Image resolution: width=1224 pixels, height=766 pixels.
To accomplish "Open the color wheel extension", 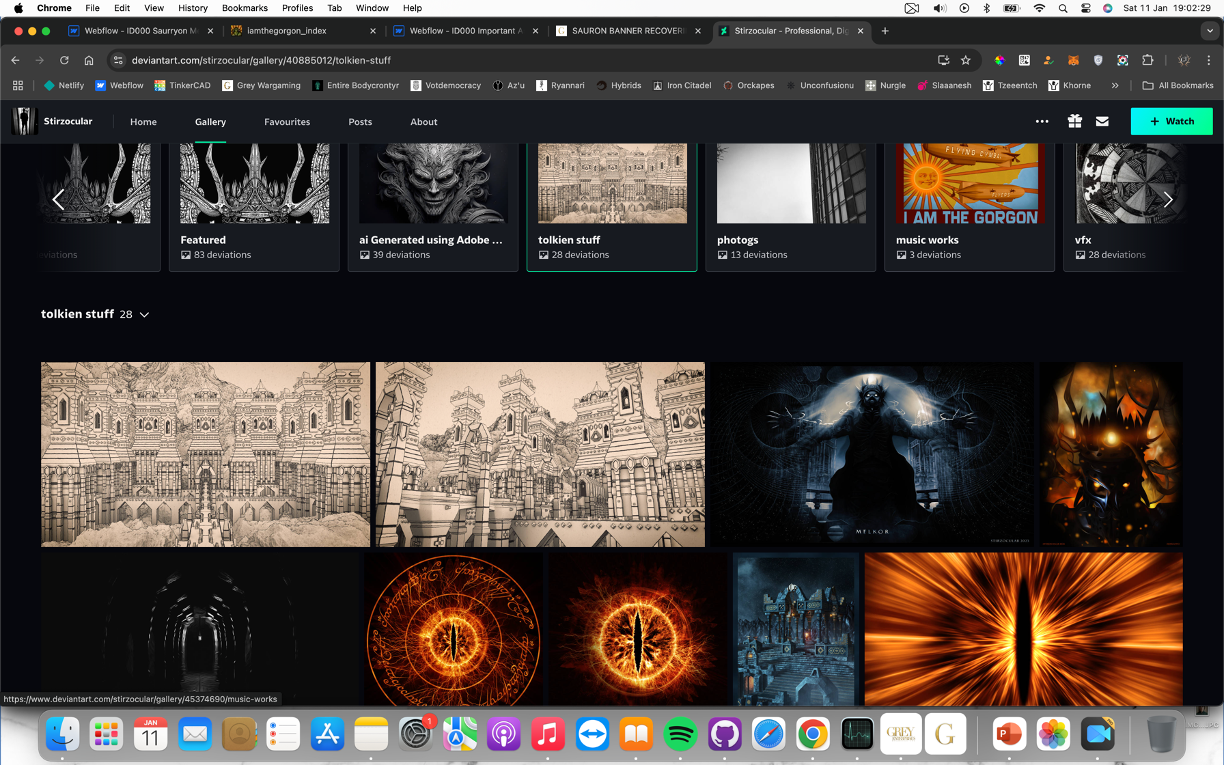I will tap(999, 60).
